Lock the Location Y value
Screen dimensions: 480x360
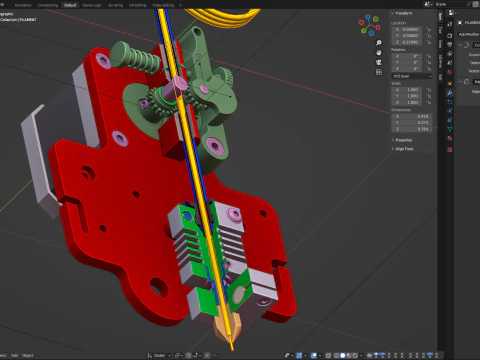coord(429,36)
